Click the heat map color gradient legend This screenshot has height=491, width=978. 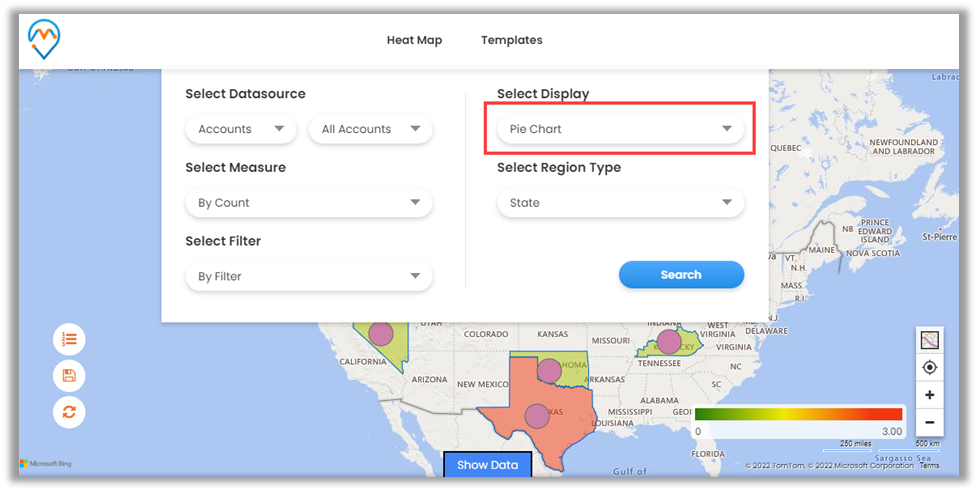pos(798,414)
